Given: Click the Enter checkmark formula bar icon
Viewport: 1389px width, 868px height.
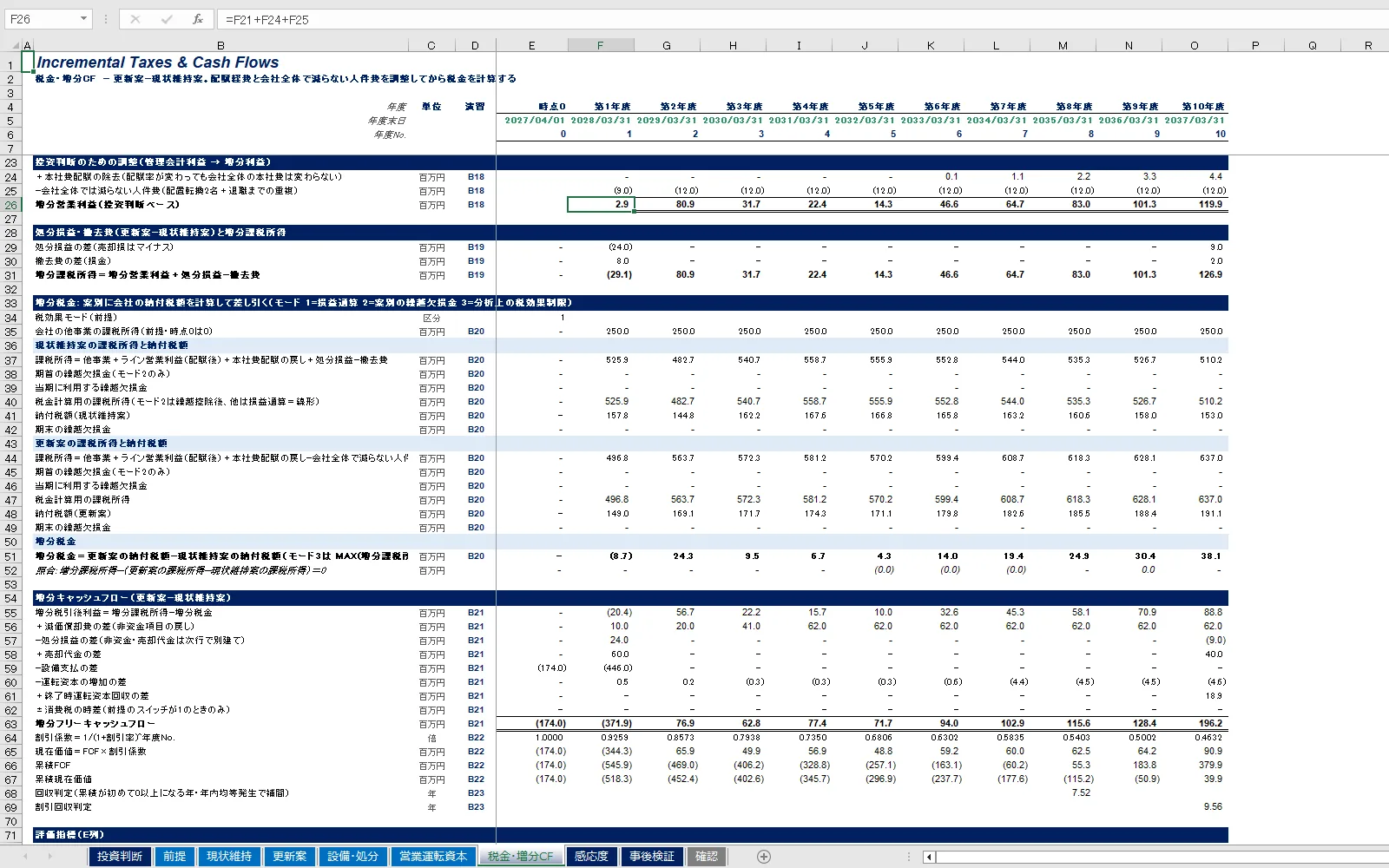Looking at the screenshot, I should pyautogui.click(x=167, y=19).
